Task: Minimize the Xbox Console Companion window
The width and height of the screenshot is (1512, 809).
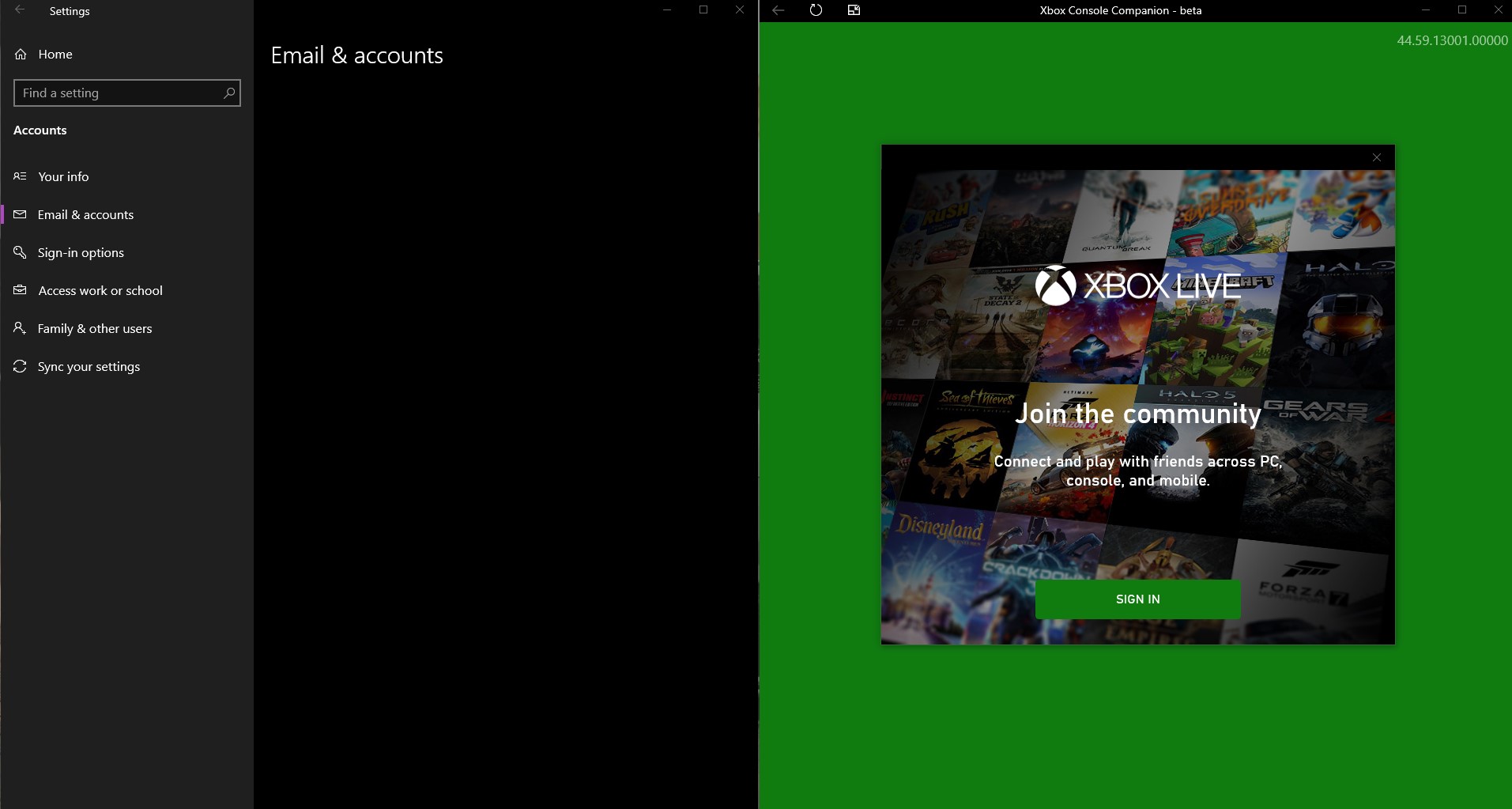Action: [x=1426, y=10]
